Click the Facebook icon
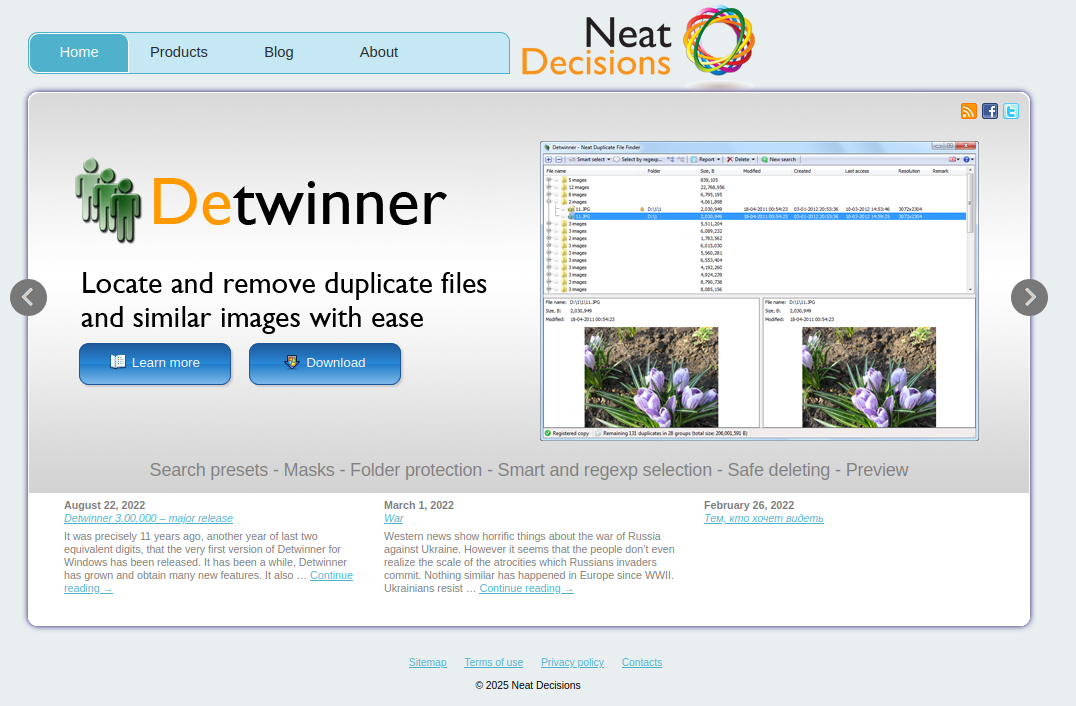The image size is (1076, 706). 990,111
